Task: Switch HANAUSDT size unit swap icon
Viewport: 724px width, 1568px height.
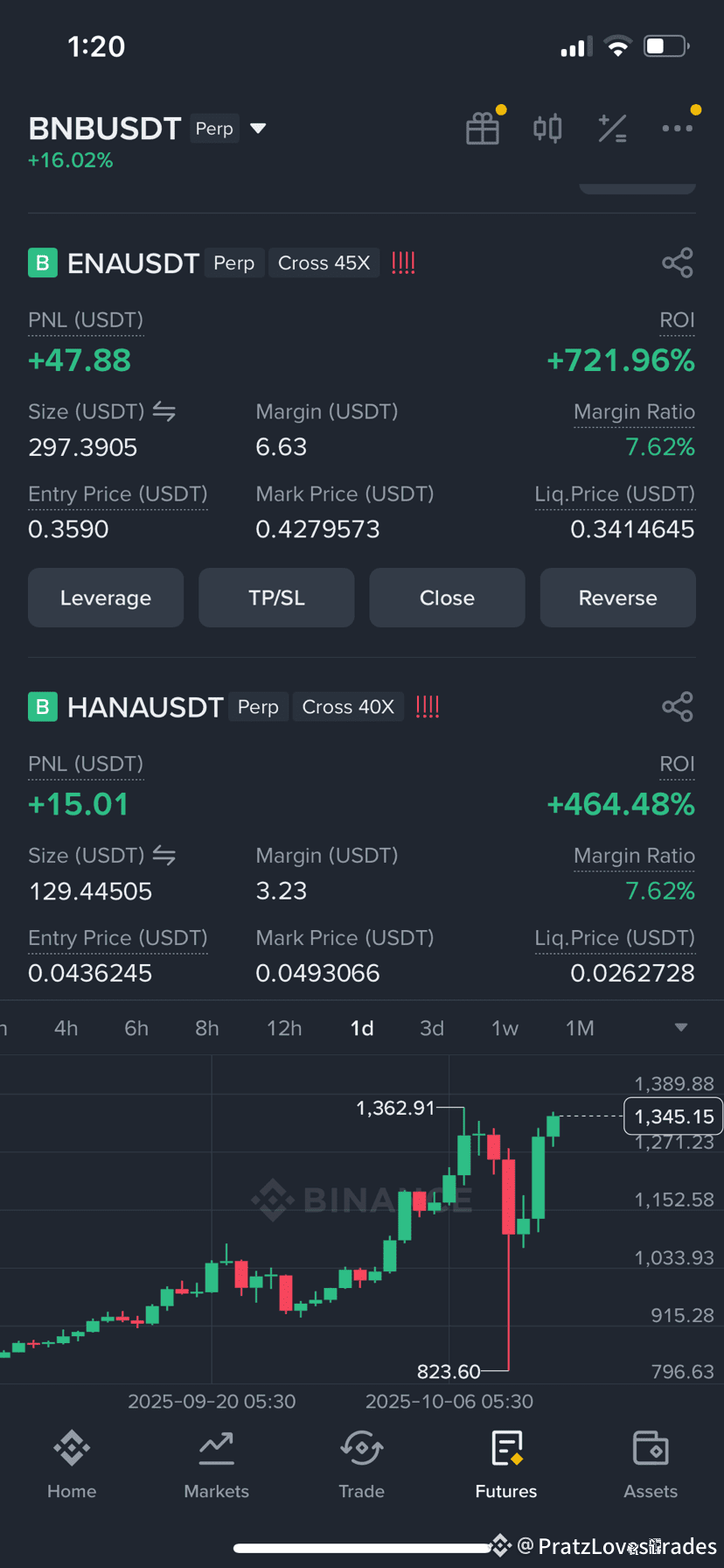Action: coord(164,855)
